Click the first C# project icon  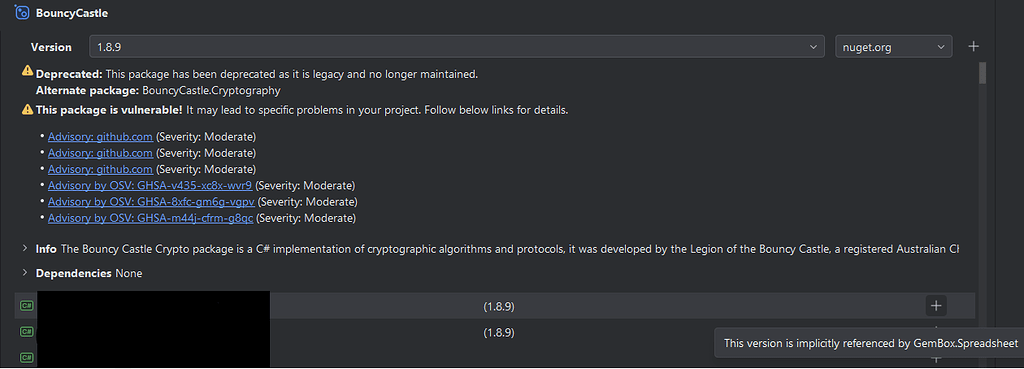click(x=27, y=306)
